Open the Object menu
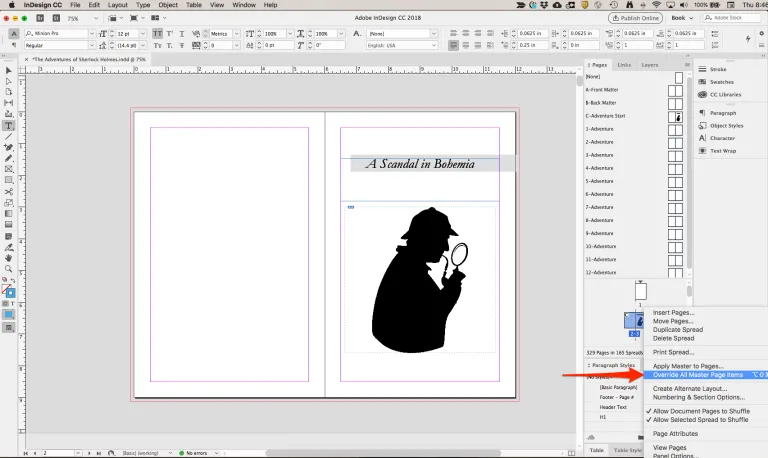 [168, 5]
